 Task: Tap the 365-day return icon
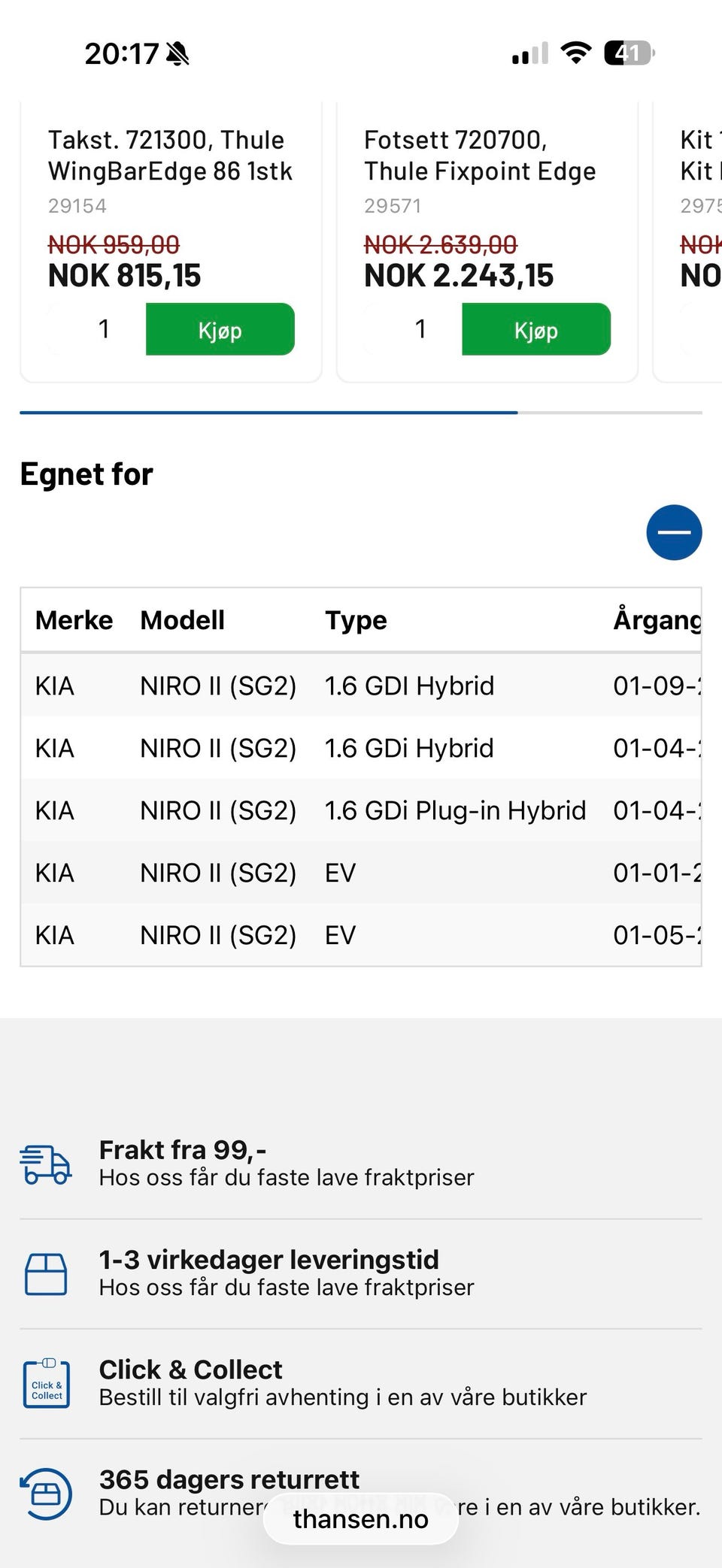click(46, 1494)
